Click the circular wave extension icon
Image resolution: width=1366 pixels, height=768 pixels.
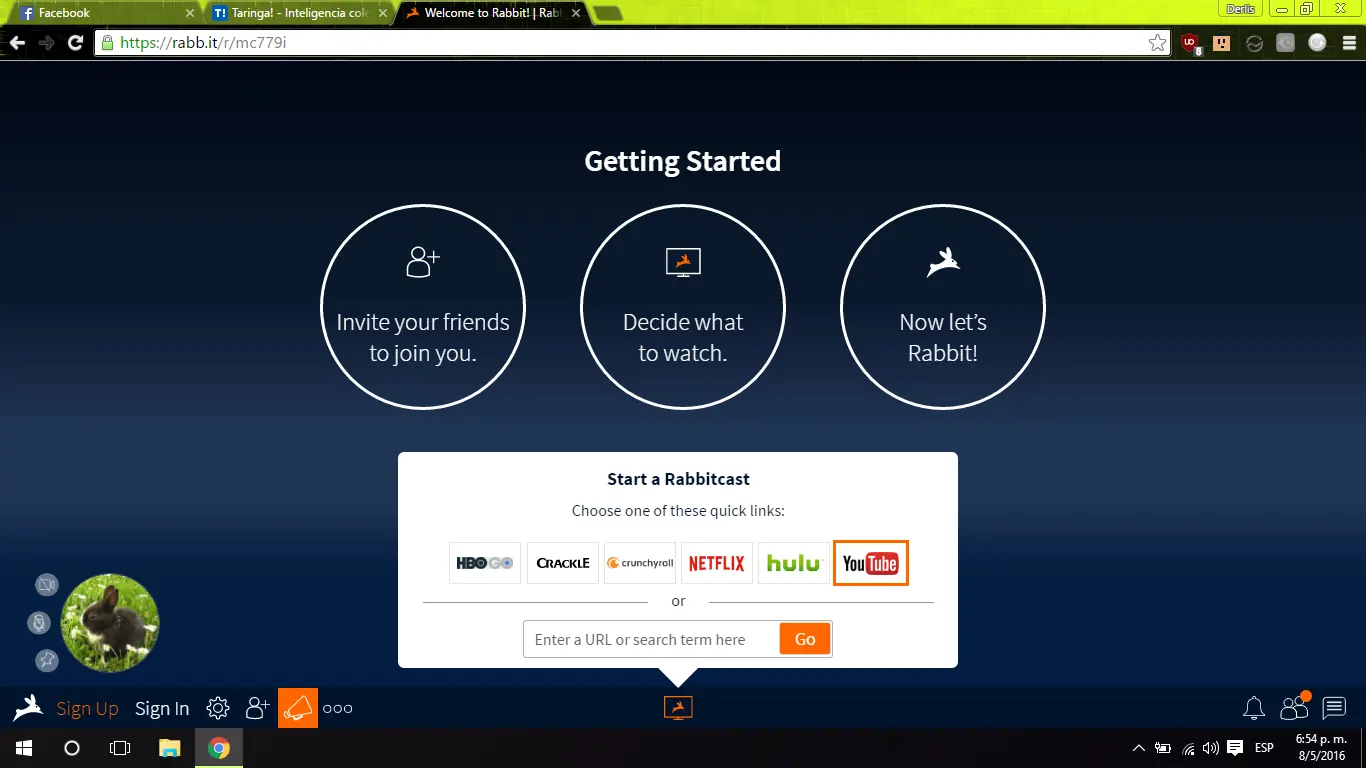coord(1254,43)
